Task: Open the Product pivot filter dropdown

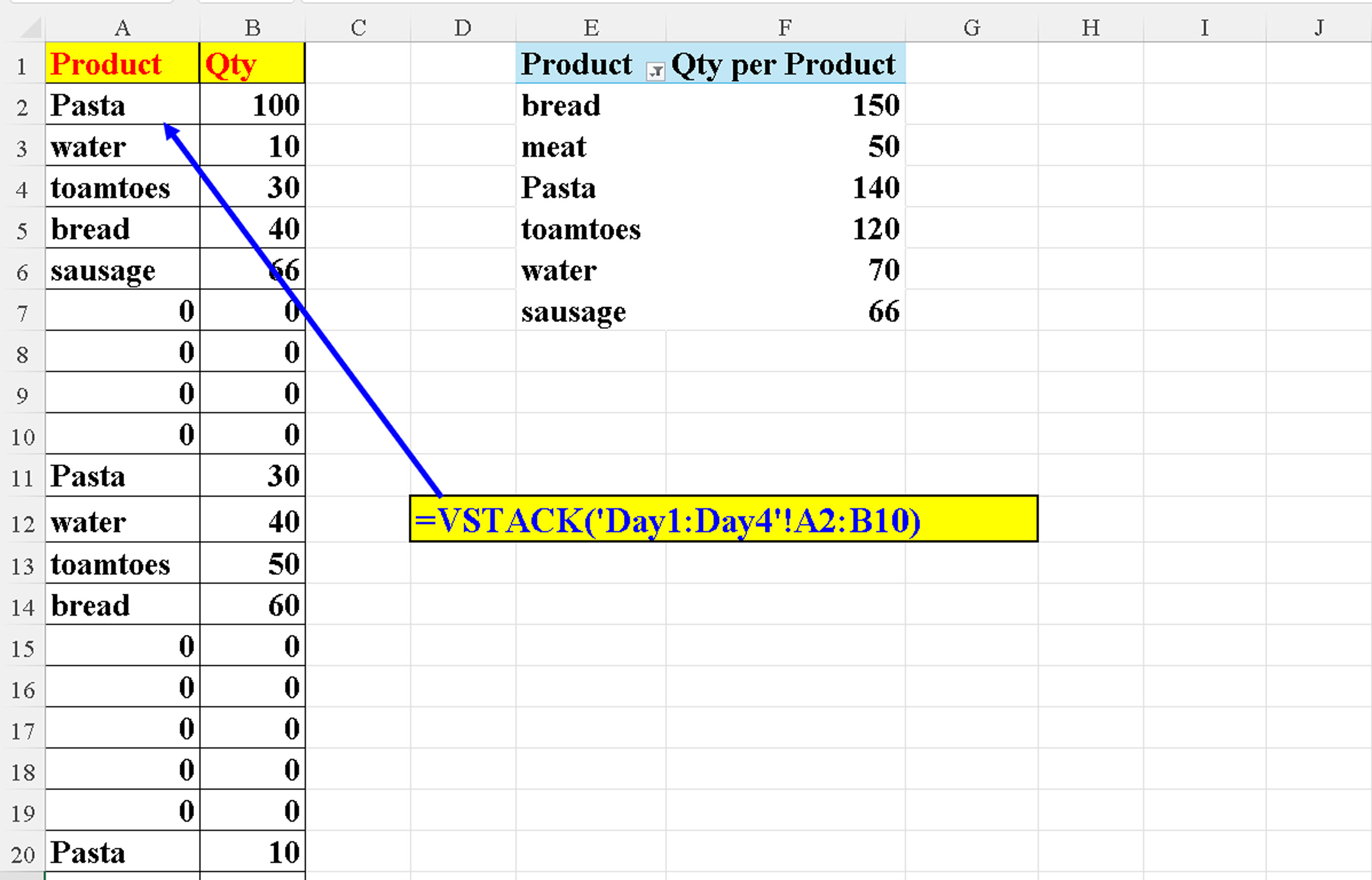Action: pos(655,72)
